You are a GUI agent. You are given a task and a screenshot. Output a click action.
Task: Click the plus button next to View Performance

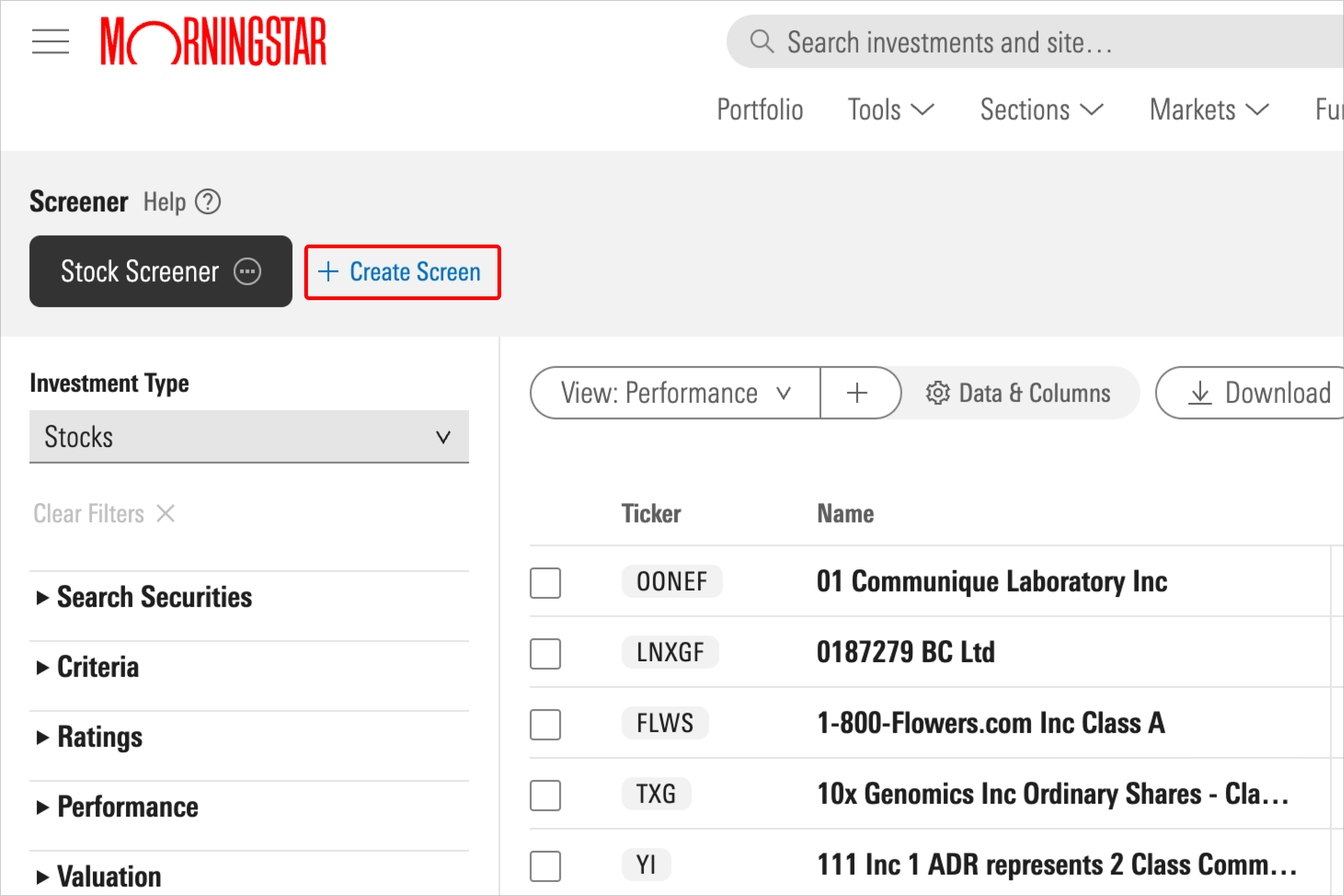pyautogui.click(x=857, y=393)
